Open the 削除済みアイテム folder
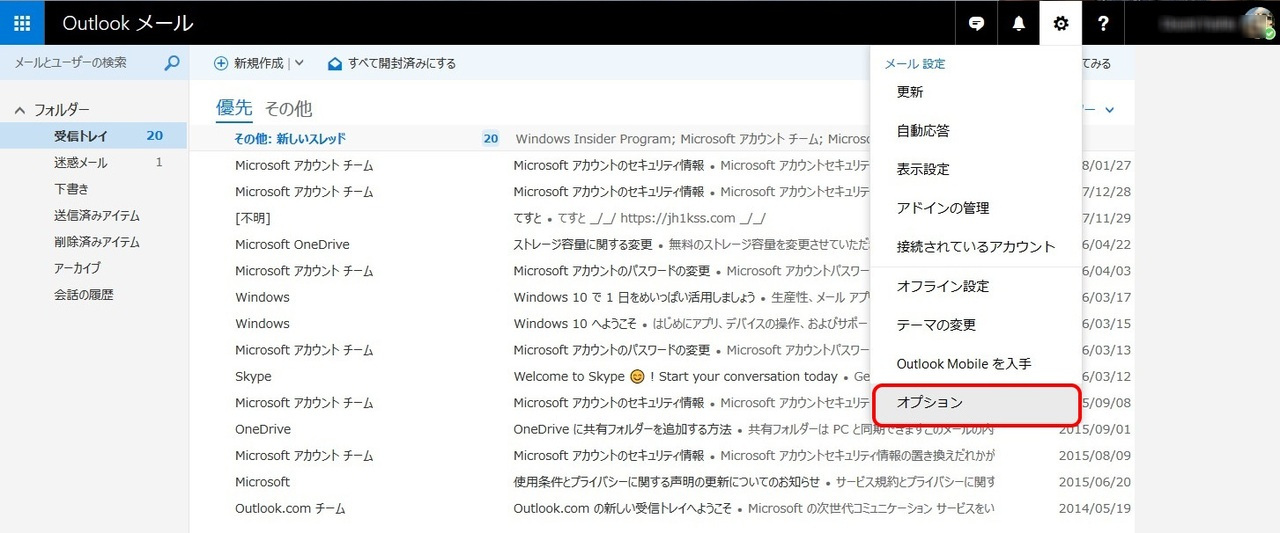 (94, 242)
